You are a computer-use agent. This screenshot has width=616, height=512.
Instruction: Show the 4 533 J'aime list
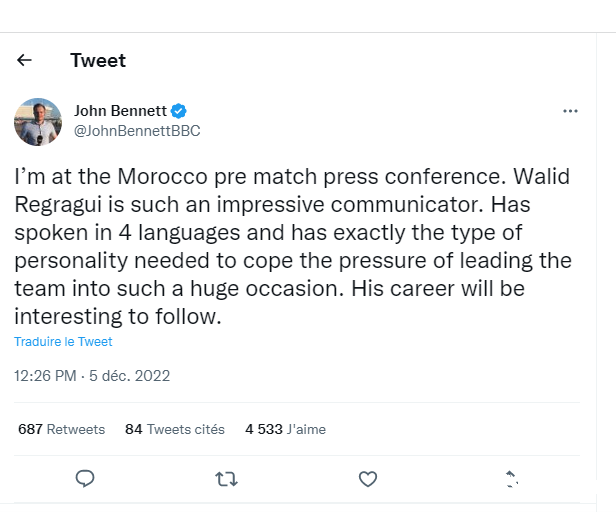(x=285, y=429)
